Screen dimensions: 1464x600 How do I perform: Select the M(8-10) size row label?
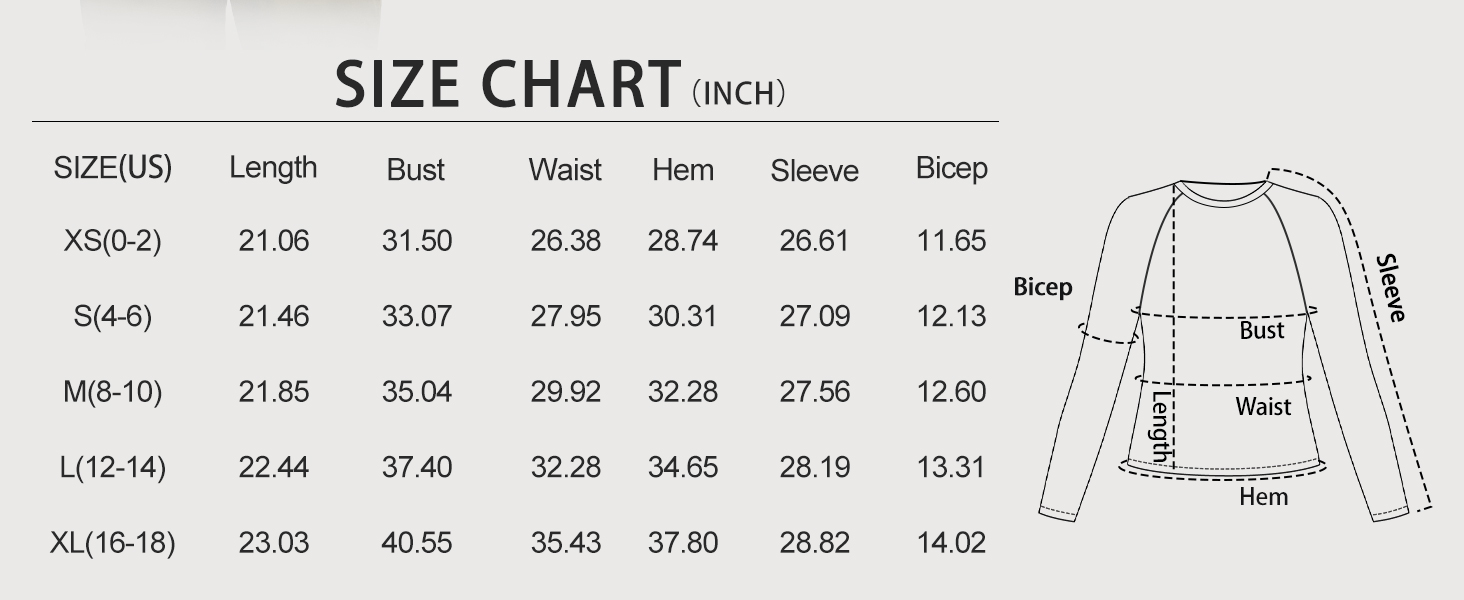(113, 392)
